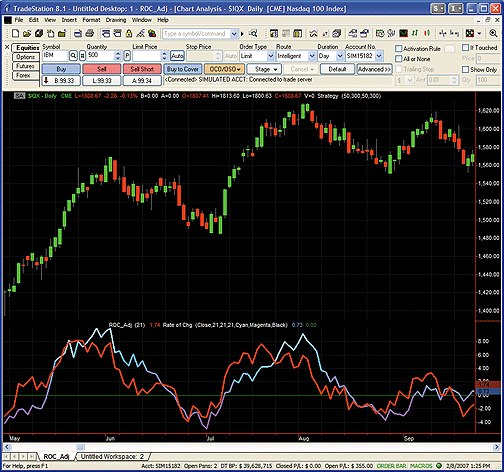Click the clock refresh toolbar icon
Image resolution: width=504 pixels, height=472 pixels.
[380, 33]
